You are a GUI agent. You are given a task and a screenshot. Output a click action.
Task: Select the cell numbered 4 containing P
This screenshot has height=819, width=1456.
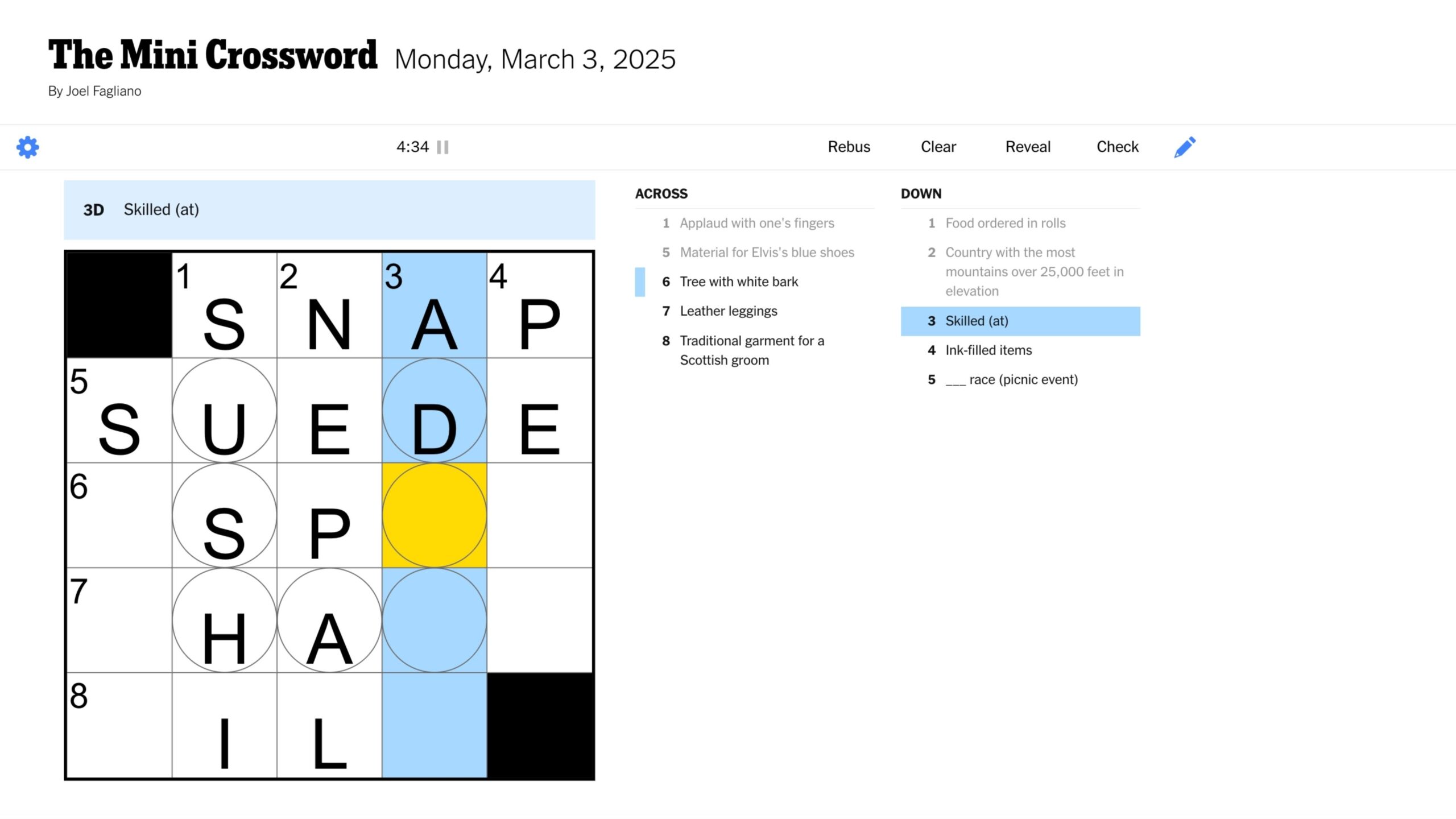click(x=540, y=305)
